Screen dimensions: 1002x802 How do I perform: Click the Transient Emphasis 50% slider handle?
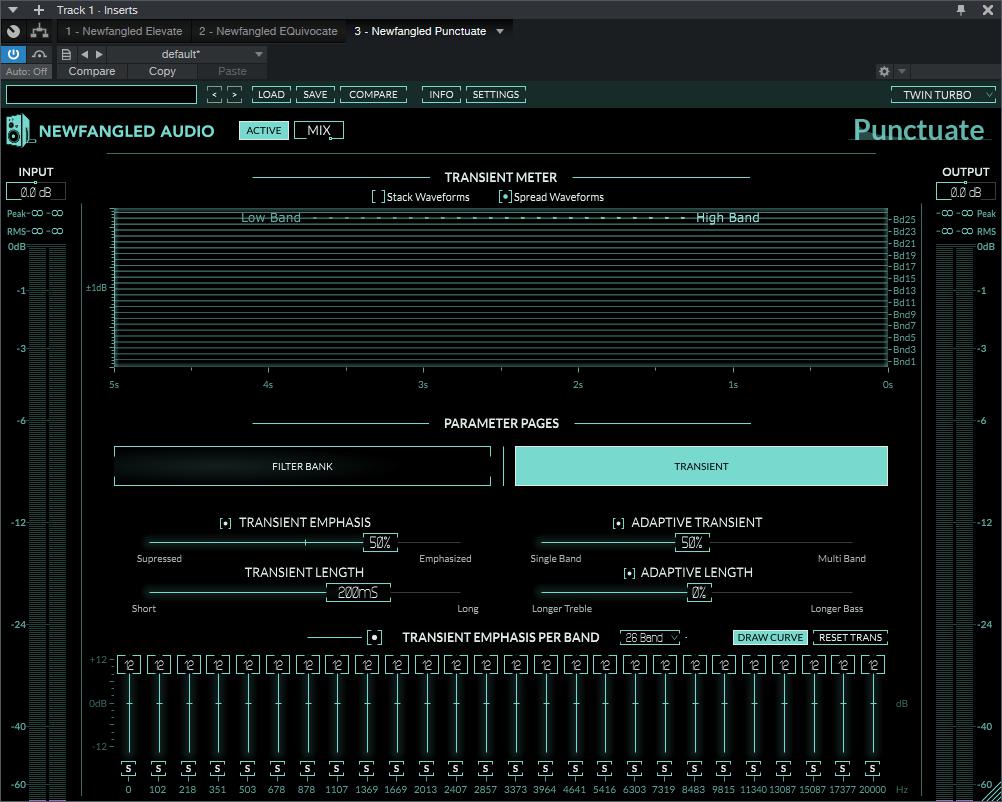[x=380, y=543]
